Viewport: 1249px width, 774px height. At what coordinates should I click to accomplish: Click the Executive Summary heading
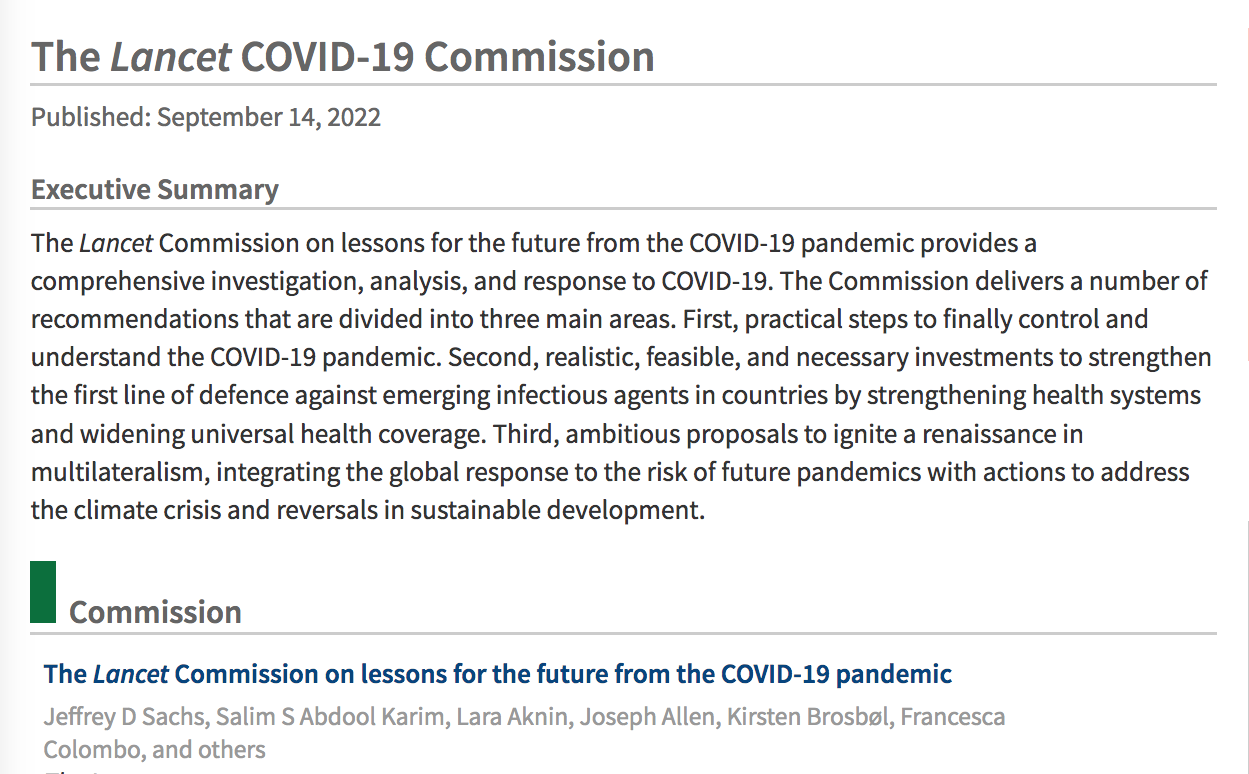point(155,189)
